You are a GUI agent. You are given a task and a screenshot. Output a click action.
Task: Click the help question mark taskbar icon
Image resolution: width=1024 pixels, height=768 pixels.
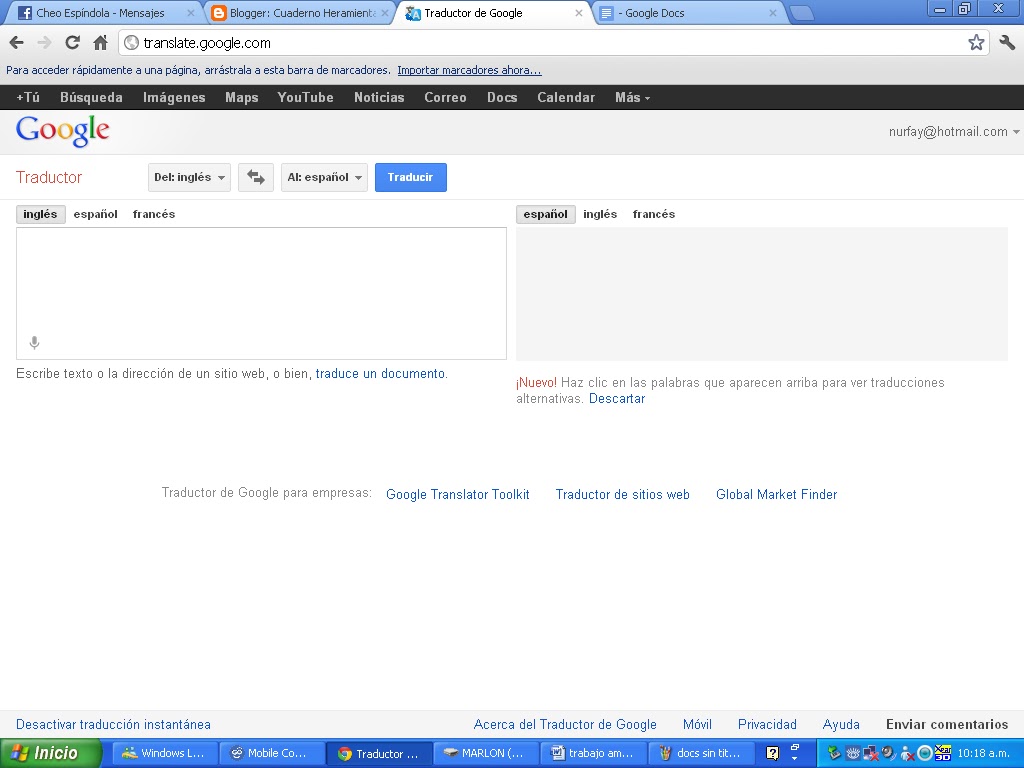click(x=772, y=754)
